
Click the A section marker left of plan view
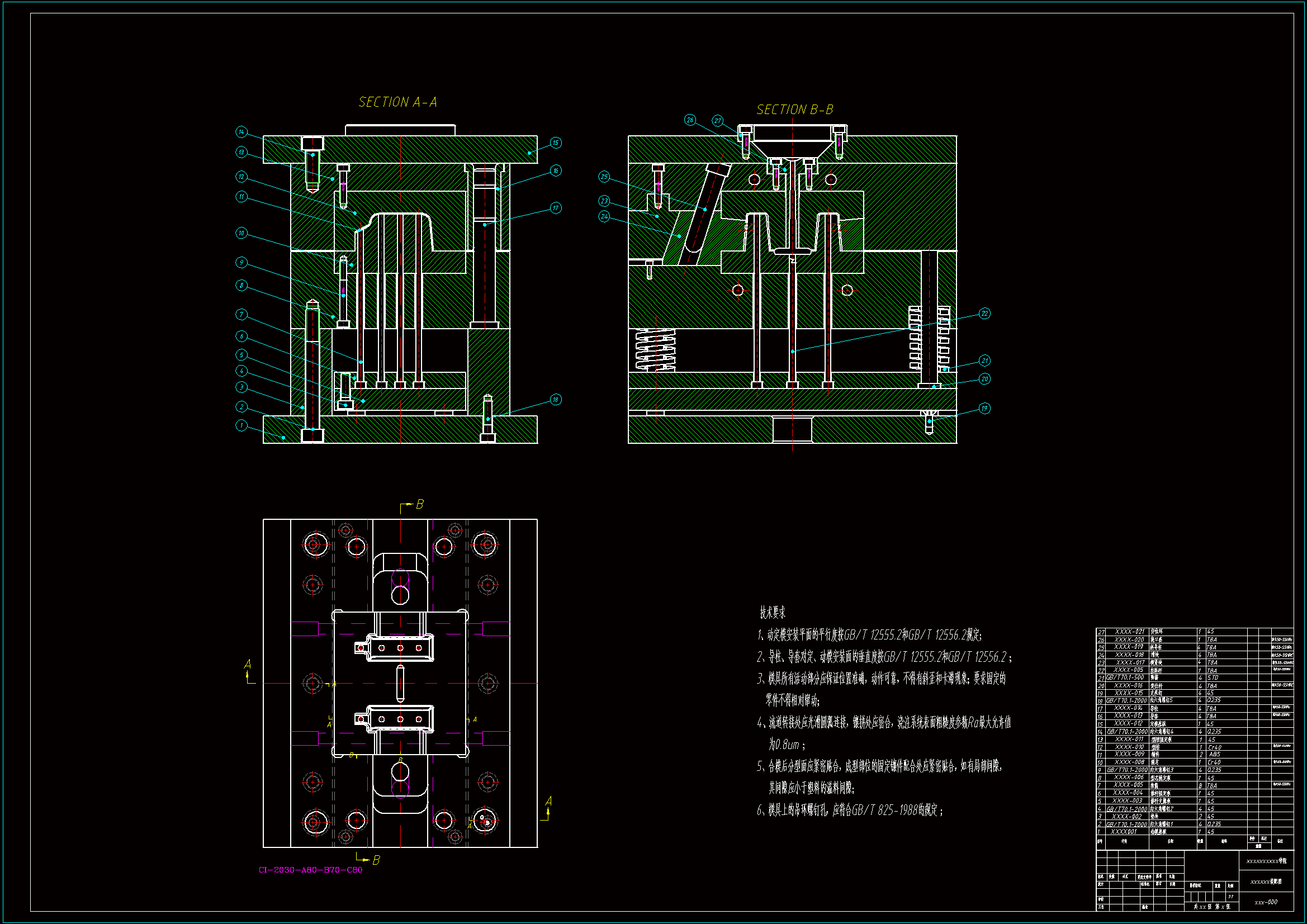248,665
